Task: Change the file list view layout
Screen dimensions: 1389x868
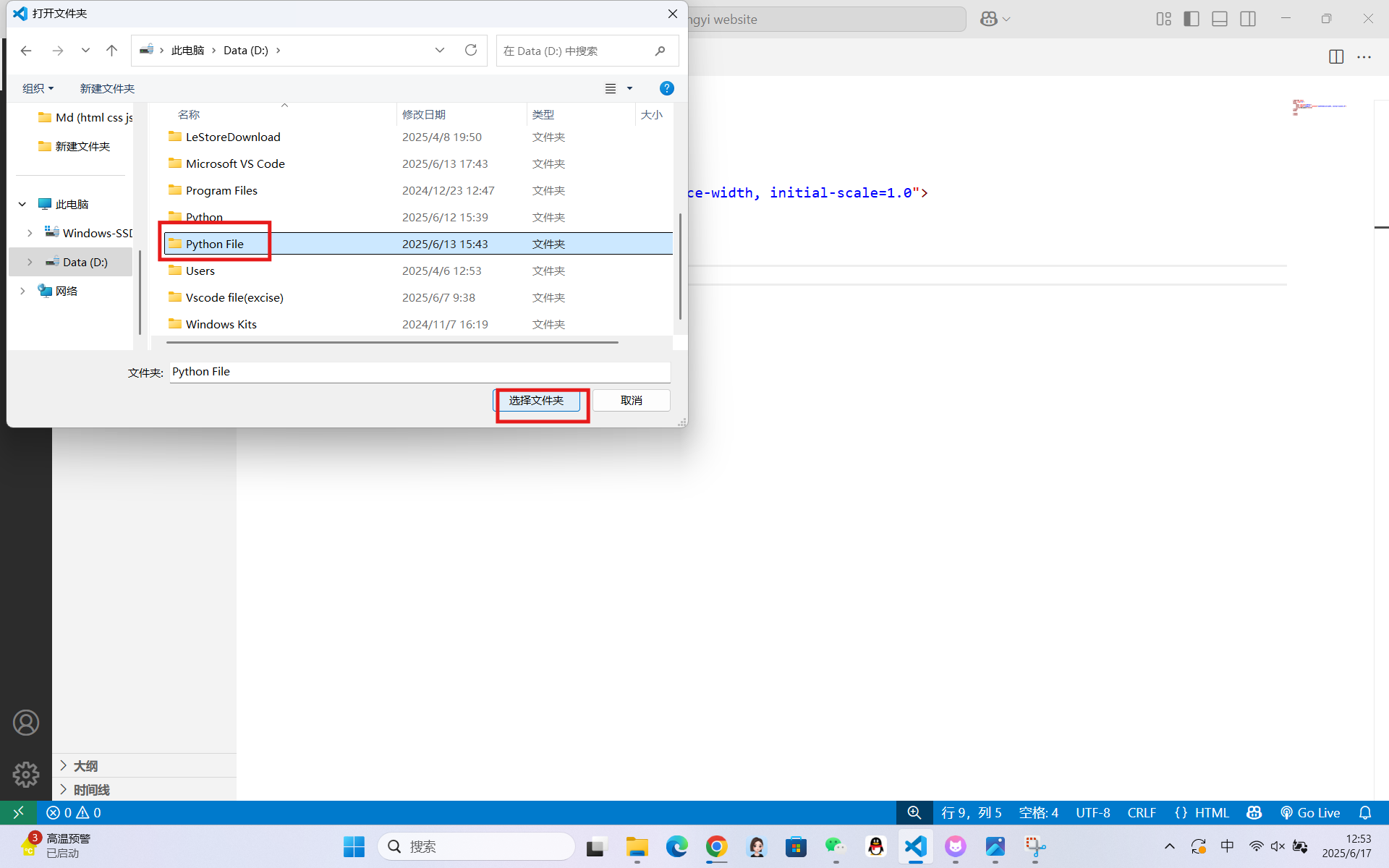Action: tap(611, 88)
